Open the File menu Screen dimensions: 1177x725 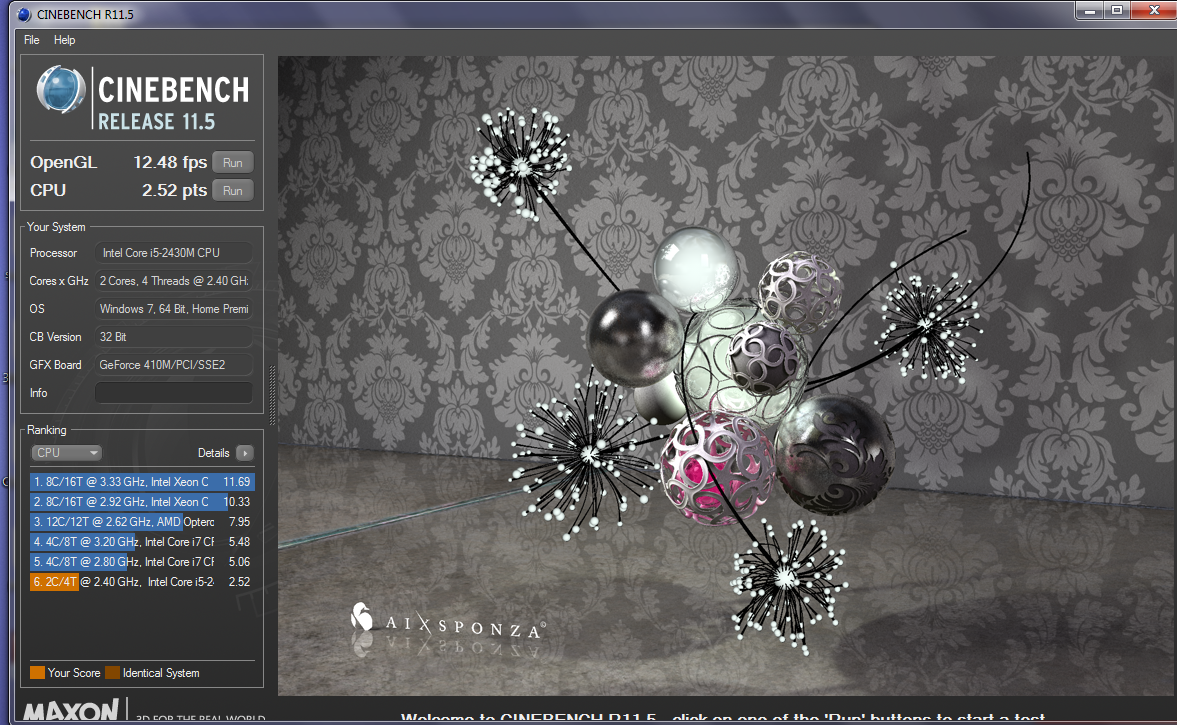(x=32, y=40)
